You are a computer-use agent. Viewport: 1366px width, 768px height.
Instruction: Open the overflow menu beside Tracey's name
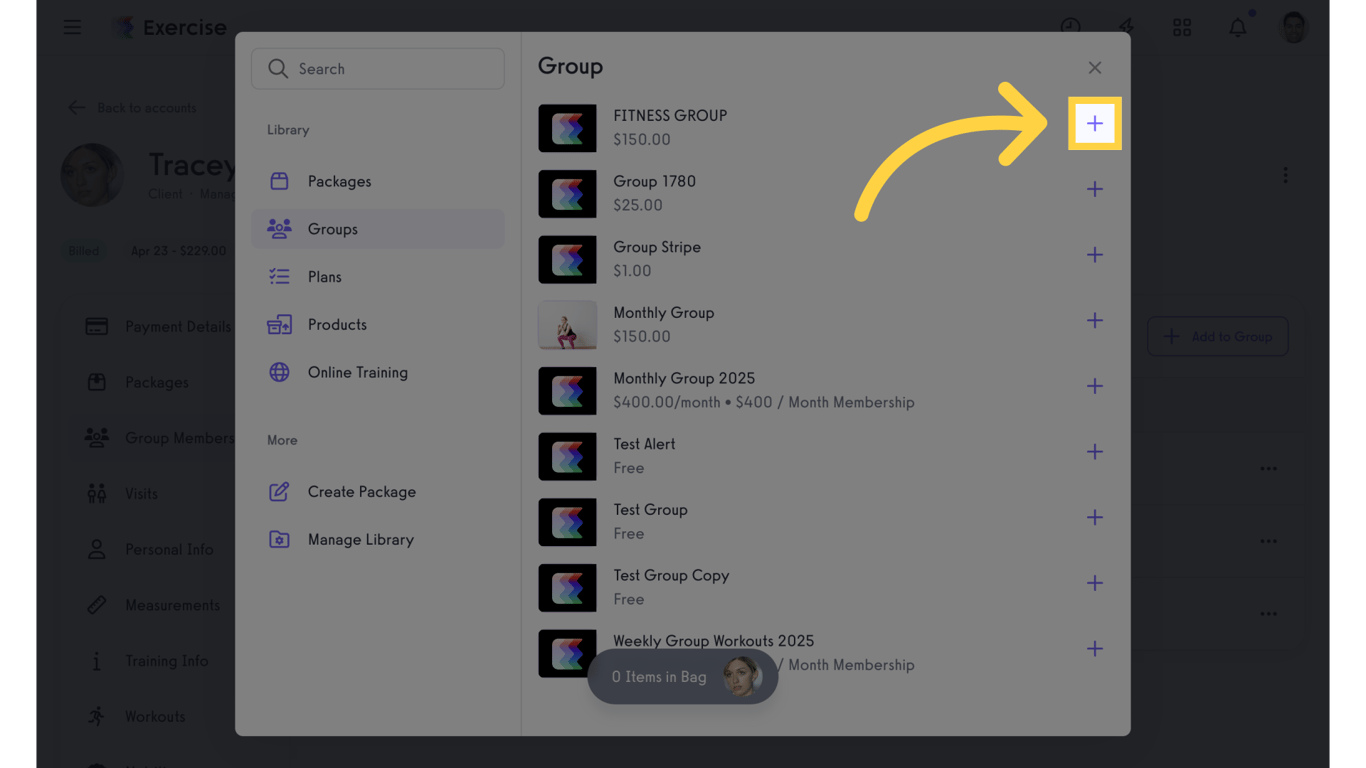(x=1285, y=175)
